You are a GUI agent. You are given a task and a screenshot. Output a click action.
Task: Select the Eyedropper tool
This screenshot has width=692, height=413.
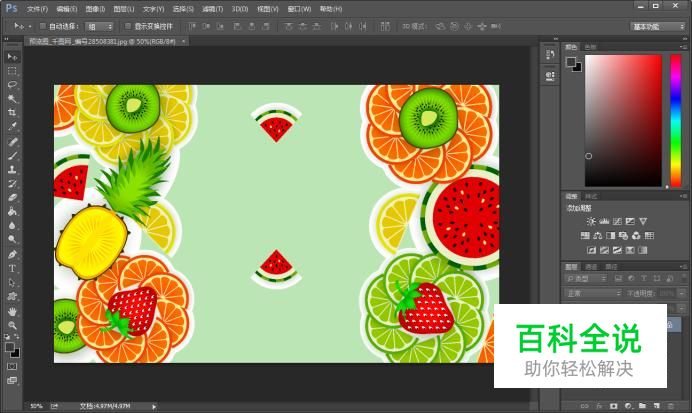pyautogui.click(x=12, y=126)
